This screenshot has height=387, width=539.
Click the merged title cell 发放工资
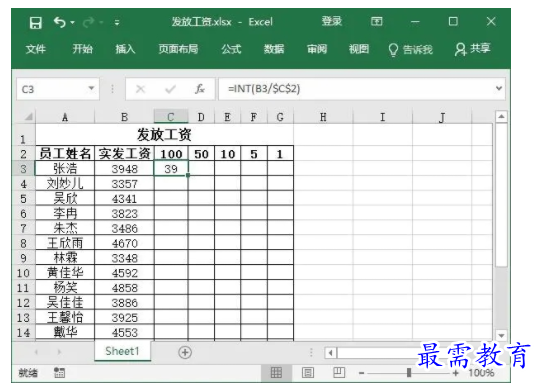point(164,134)
